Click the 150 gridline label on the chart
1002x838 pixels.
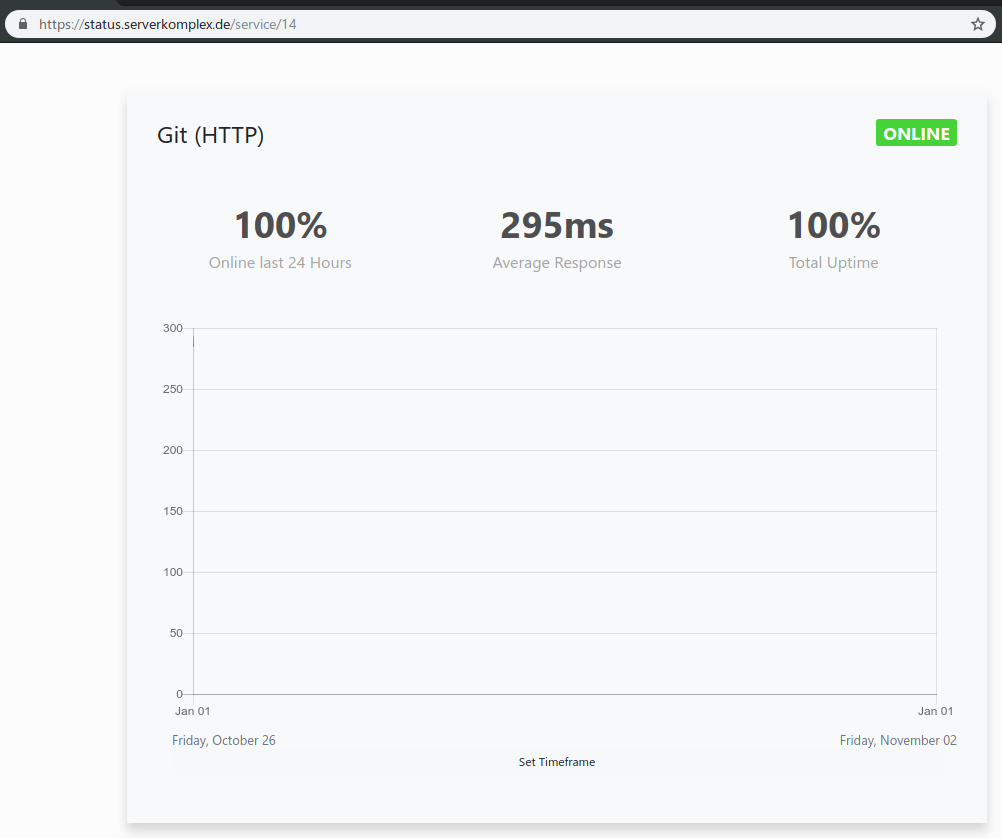171,511
